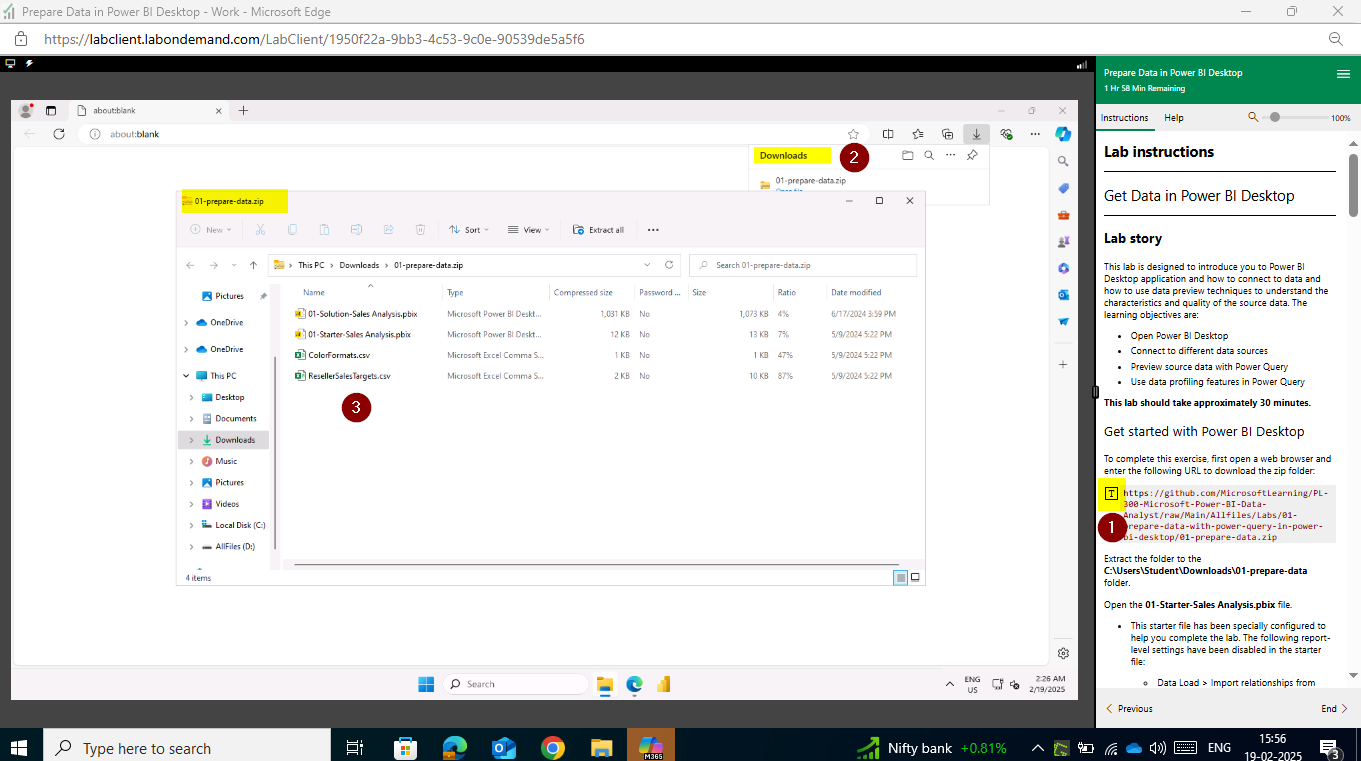Image resolution: width=1361 pixels, height=761 pixels.
Task: Click the search icon in Downloads flyout
Action: [929, 155]
